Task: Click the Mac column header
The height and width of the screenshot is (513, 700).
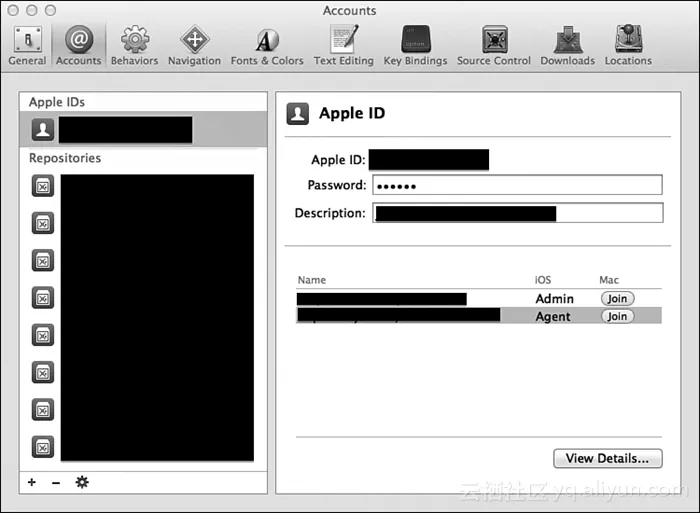Action: coord(609,280)
